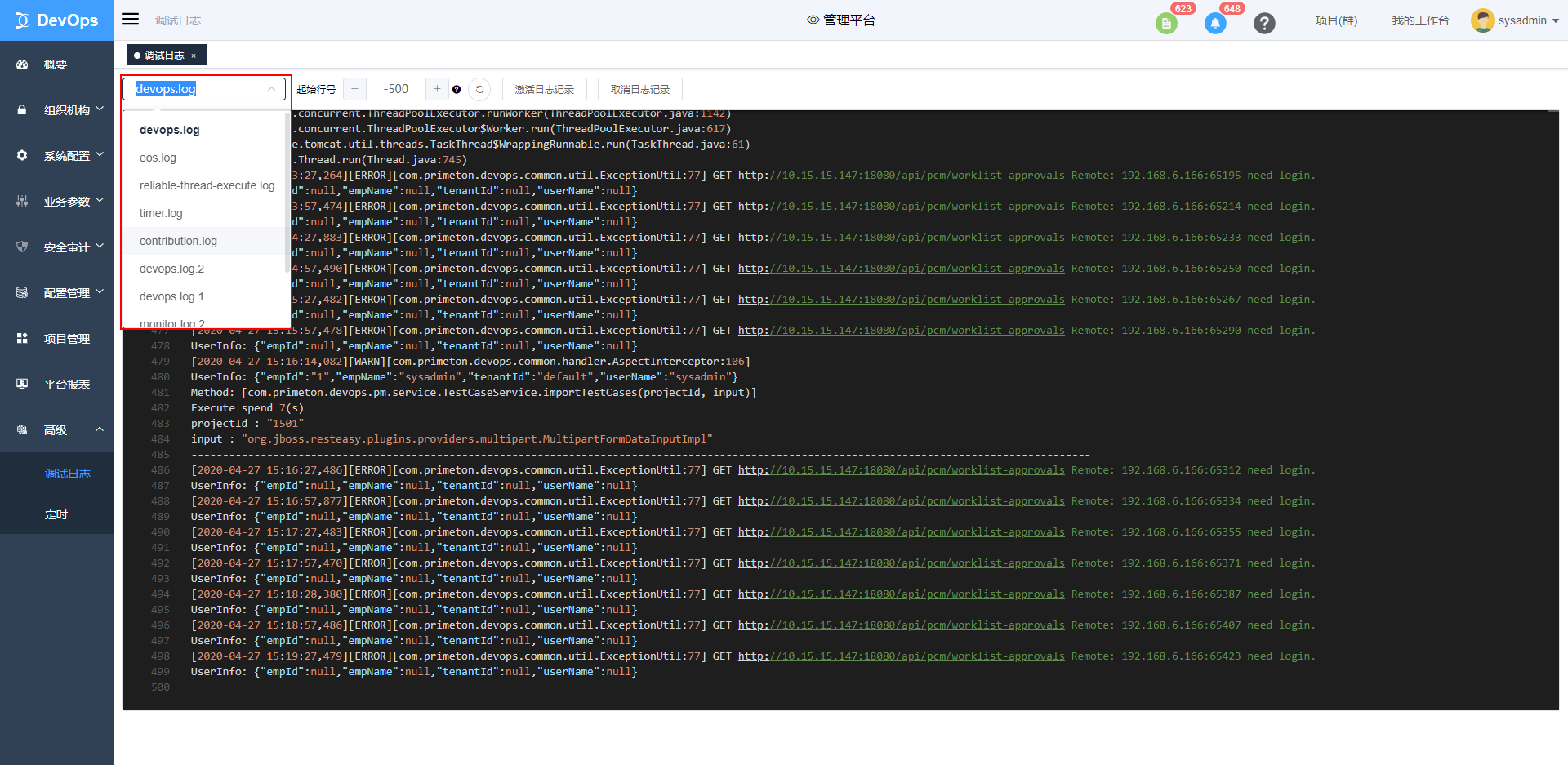Click the log file select input devops.log
Viewport: 1568px width, 765px height.
[x=203, y=89]
